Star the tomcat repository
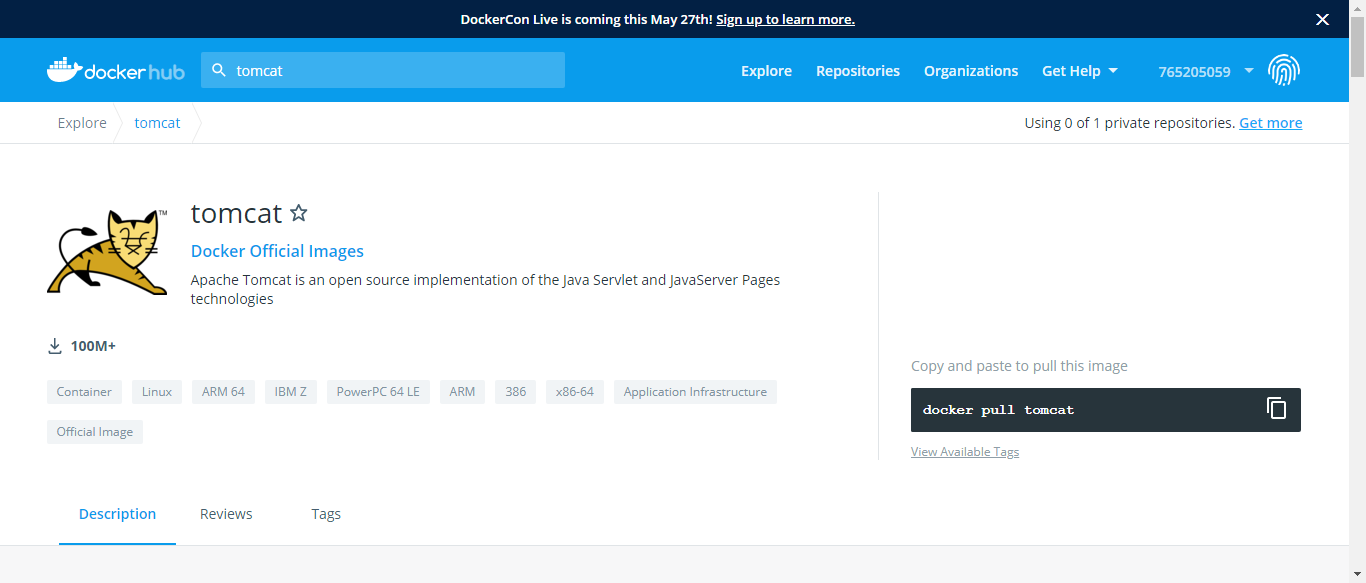 click(x=299, y=213)
